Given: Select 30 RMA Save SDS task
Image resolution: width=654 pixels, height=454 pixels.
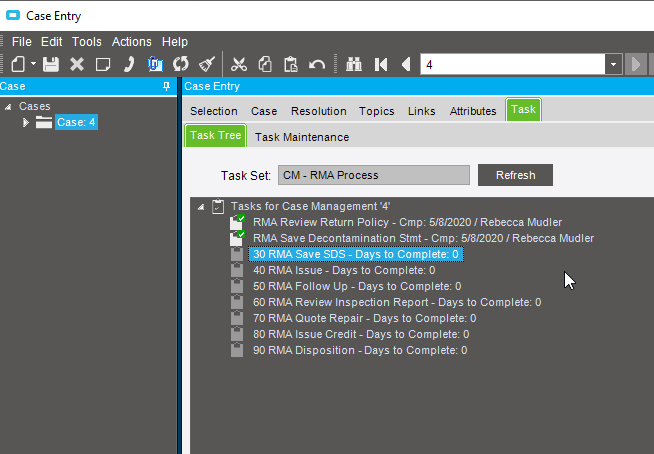Looking at the screenshot, I should (x=356, y=254).
